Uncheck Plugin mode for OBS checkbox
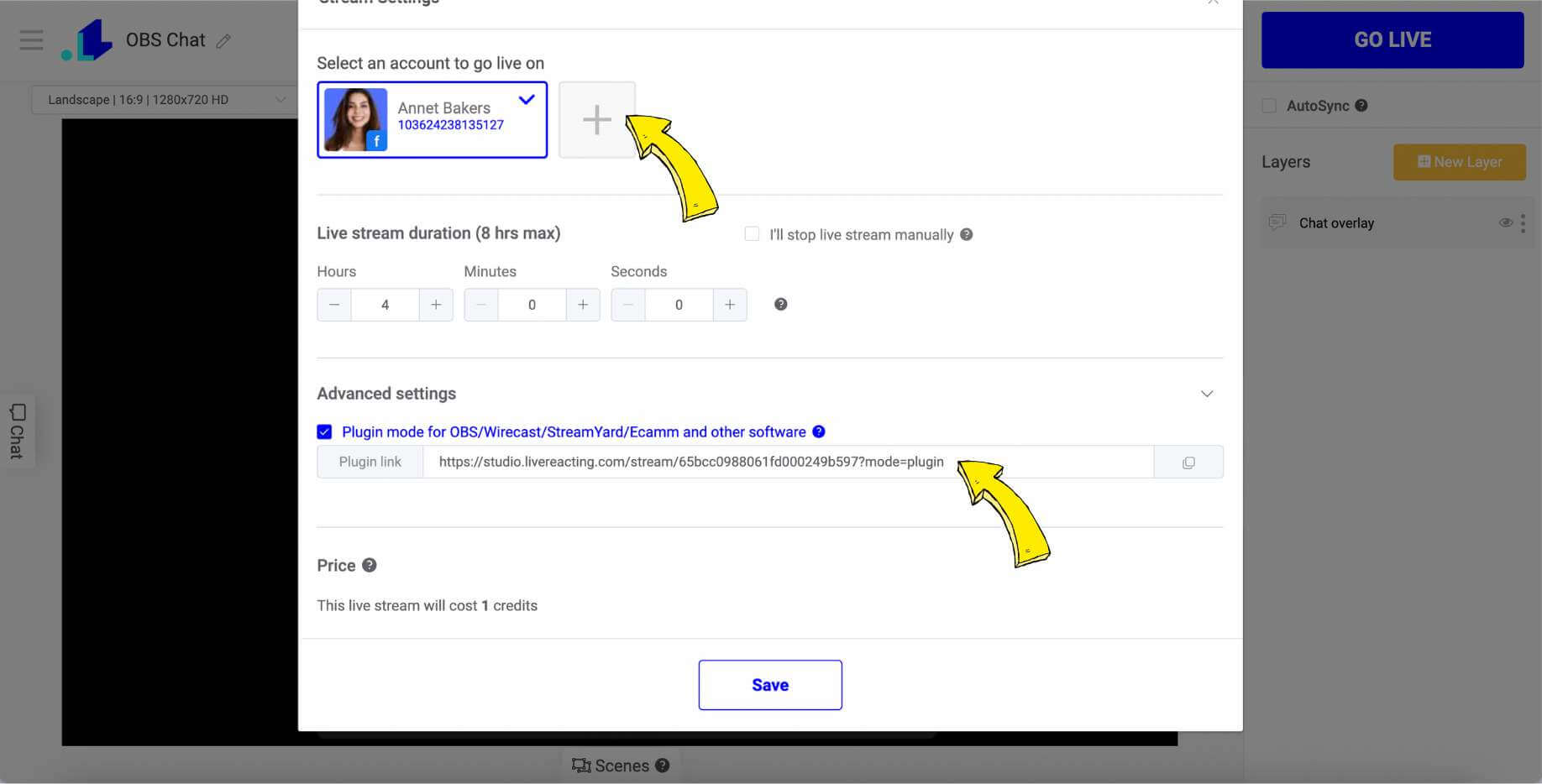Screen dimensions: 1542x784 pyautogui.click(x=324, y=431)
